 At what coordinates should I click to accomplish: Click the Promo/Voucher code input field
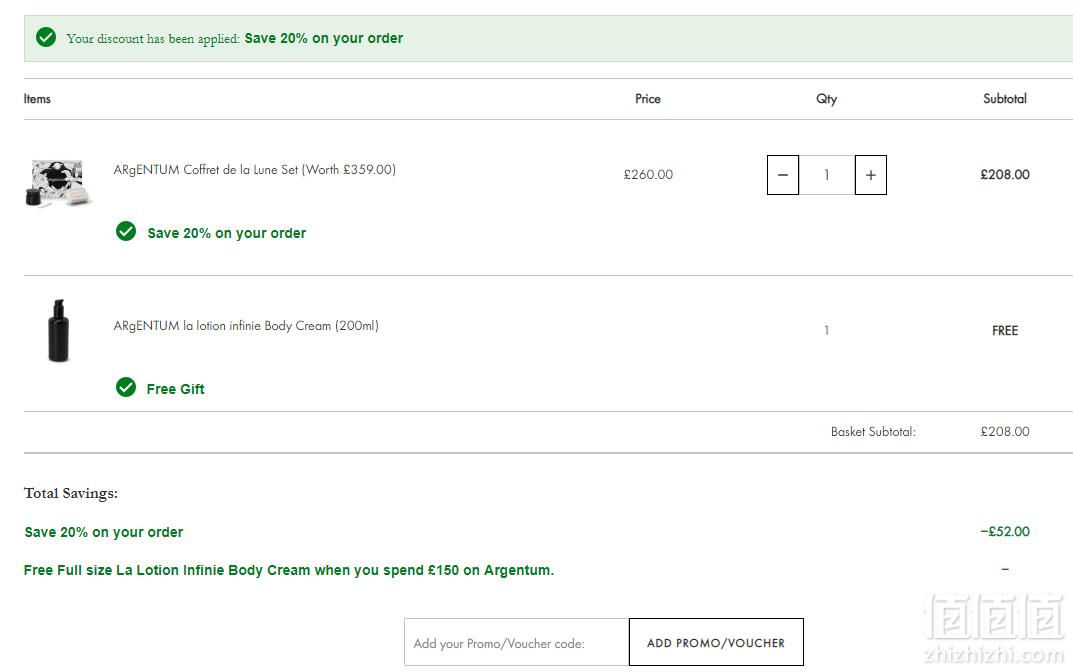pyautogui.click(x=517, y=643)
